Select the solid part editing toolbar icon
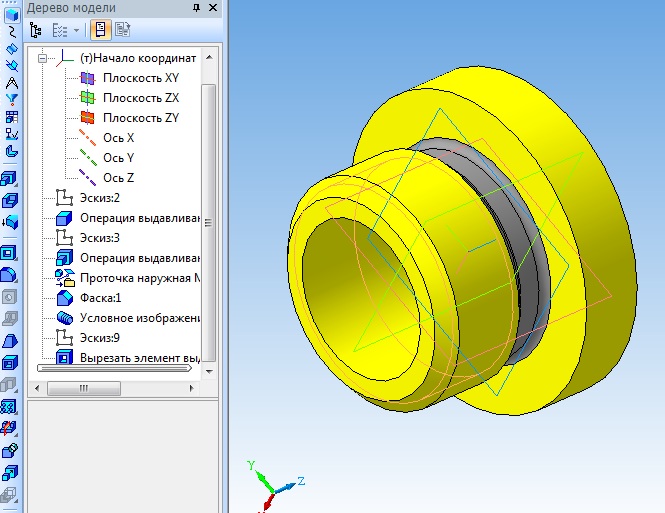Screen dimensions: 665x513 pyautogui.click(x=11, y=15)
